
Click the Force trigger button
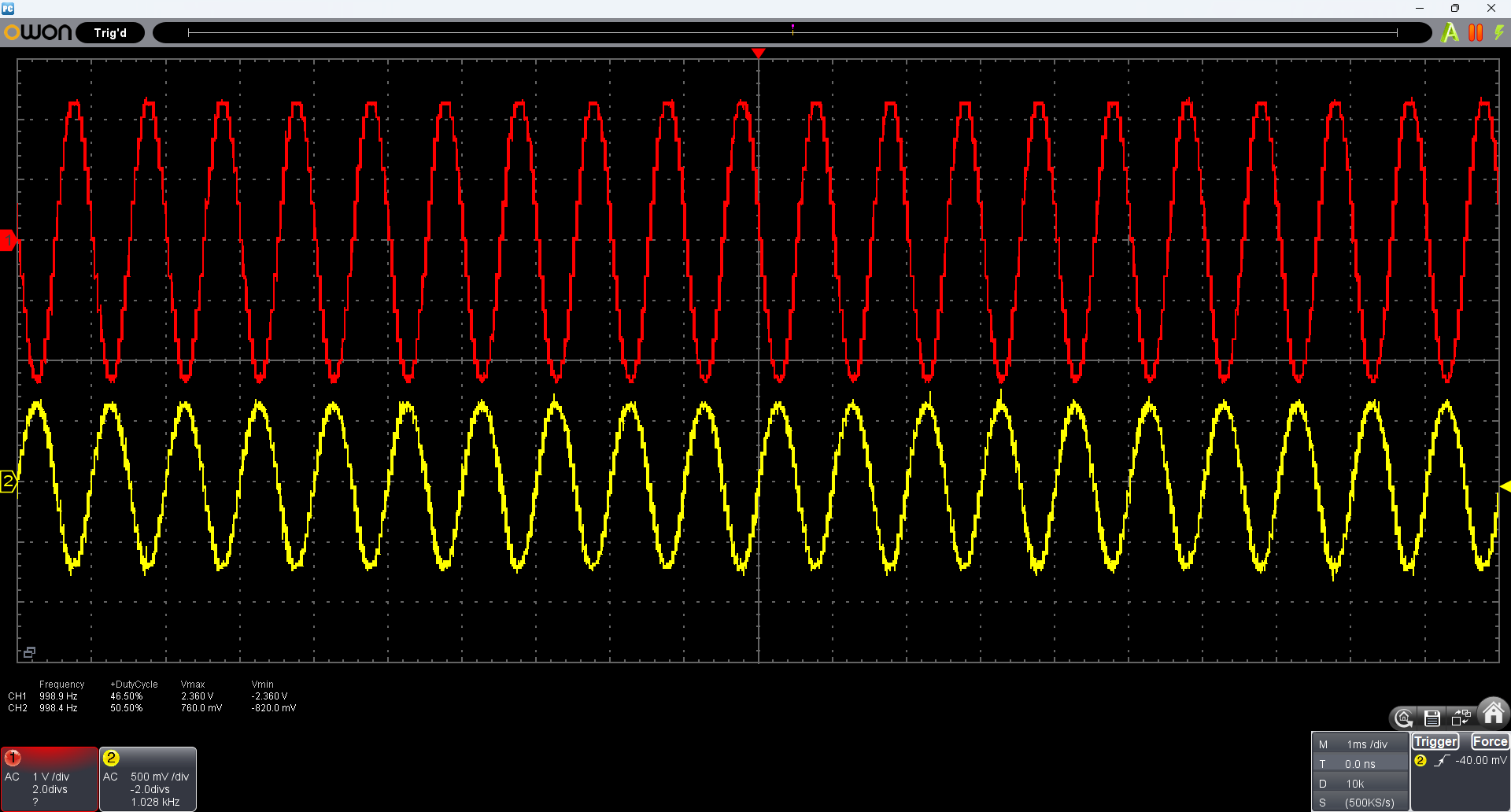coord(1490,742)
